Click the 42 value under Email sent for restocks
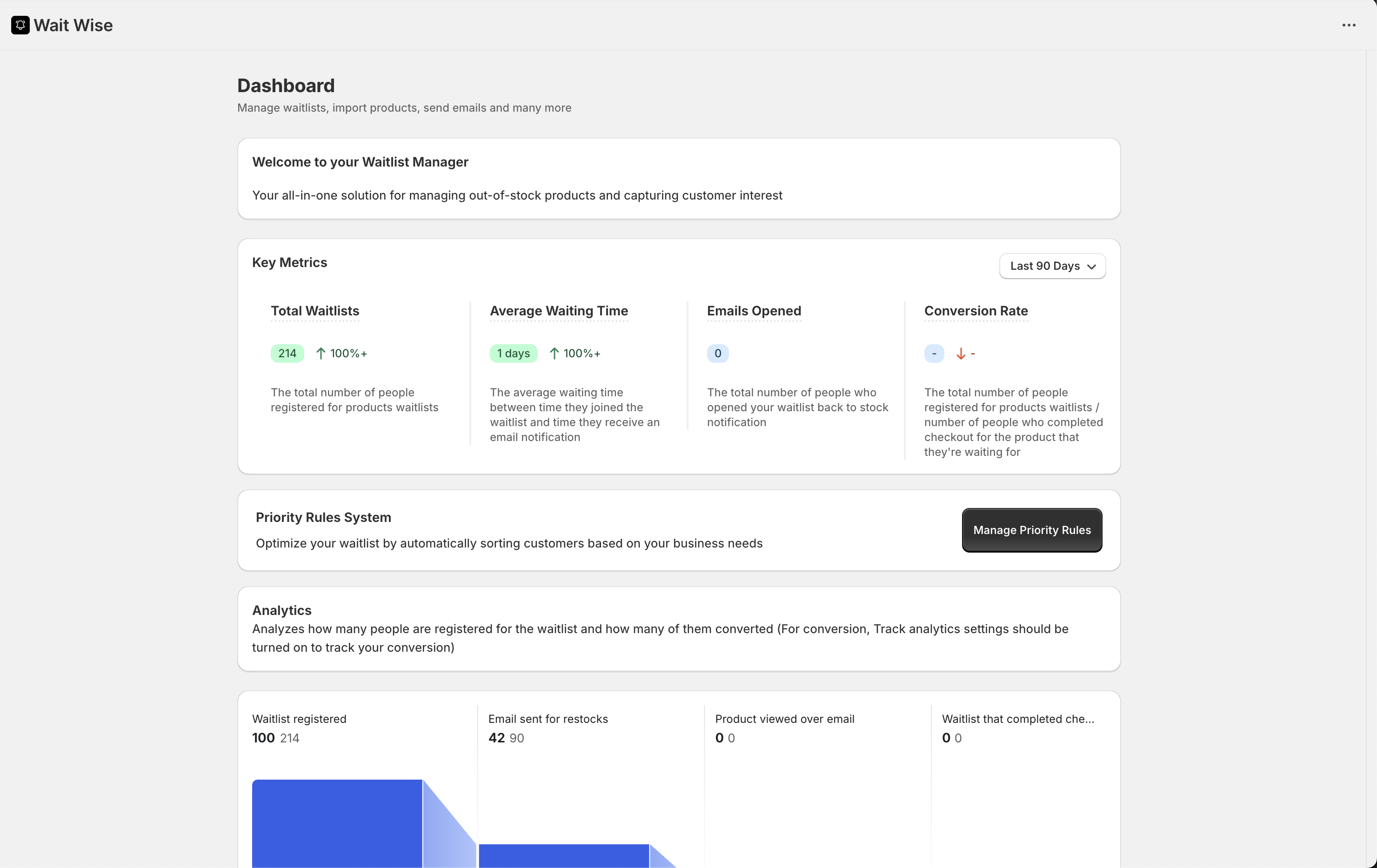Viewport: 1377px width, 868px height. coord(496,738)
